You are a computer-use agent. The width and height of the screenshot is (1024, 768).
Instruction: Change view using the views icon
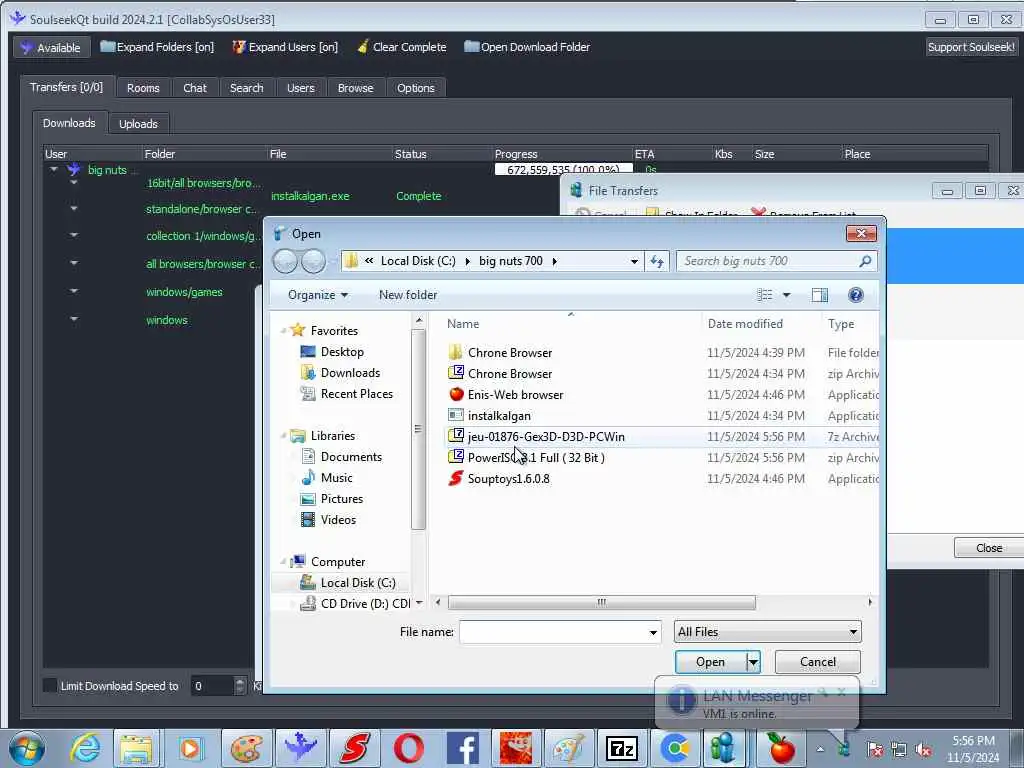(x=764, y=295)
